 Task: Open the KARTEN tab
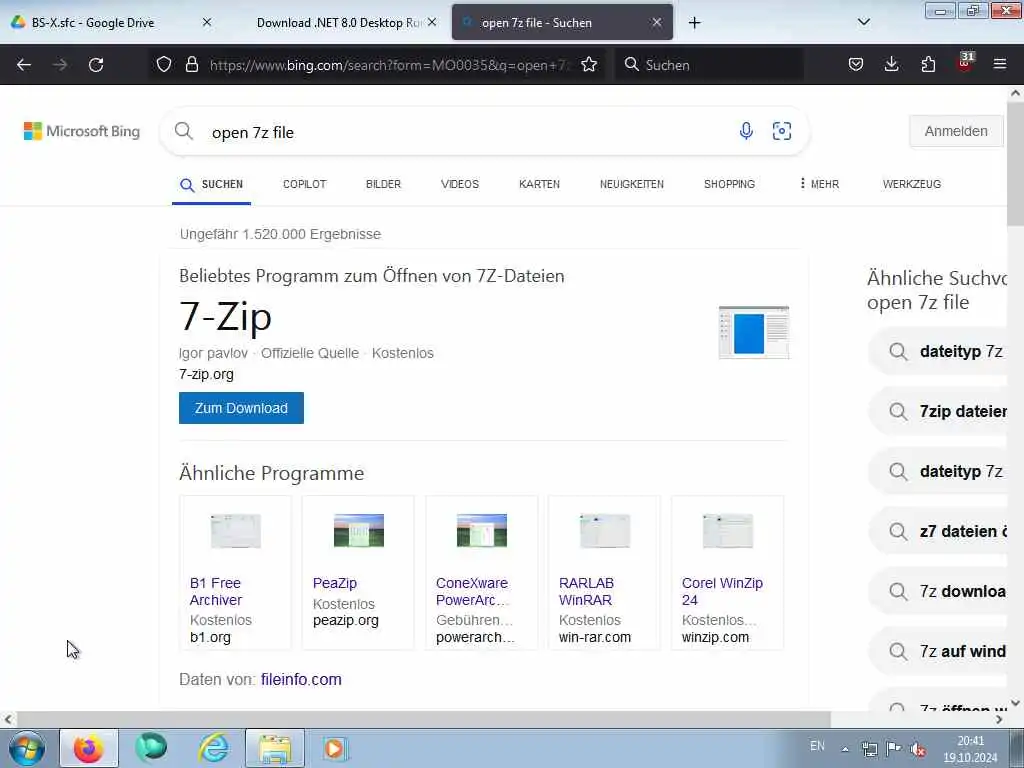tap(539, 184)
